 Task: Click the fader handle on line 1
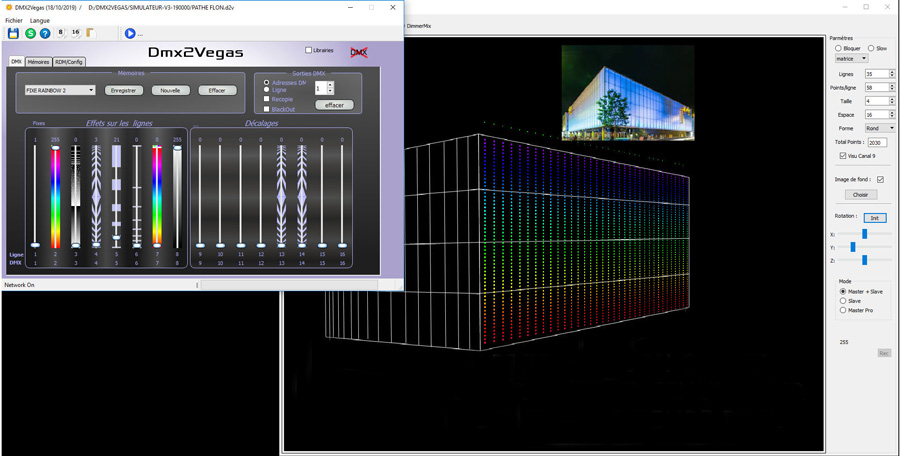35,245
